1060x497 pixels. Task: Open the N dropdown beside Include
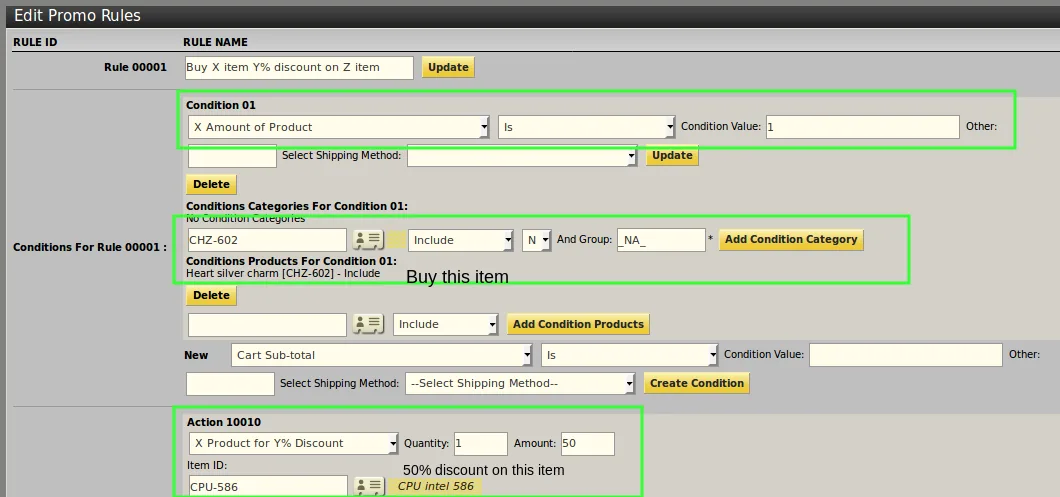tap(536, 240)
